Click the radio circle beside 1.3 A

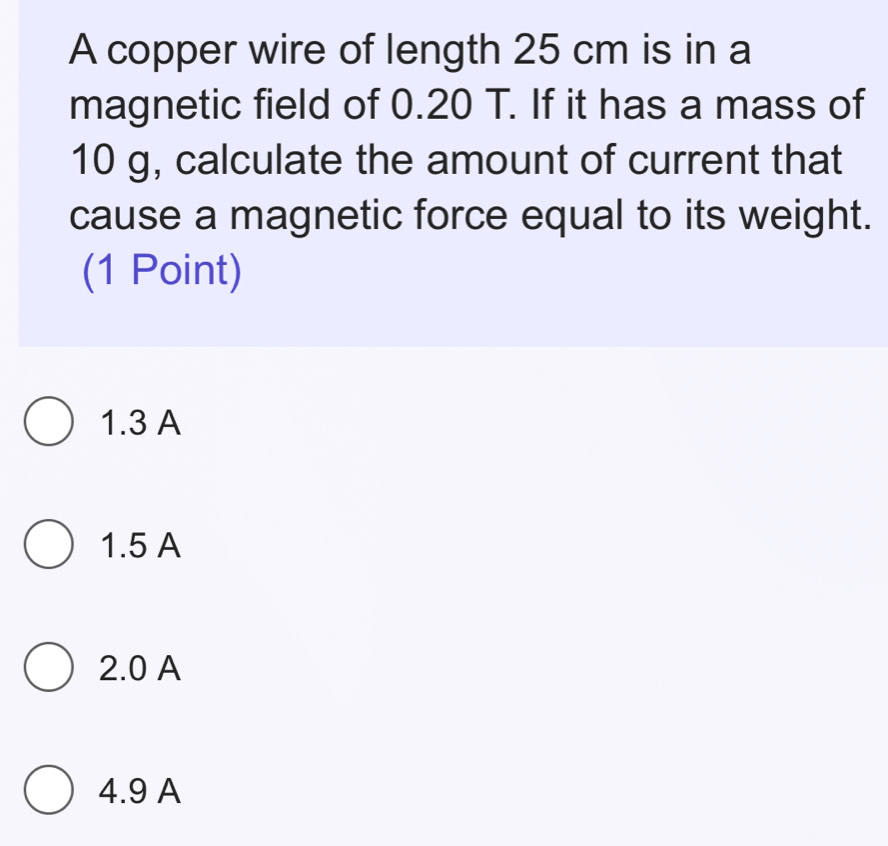[48, 423]
